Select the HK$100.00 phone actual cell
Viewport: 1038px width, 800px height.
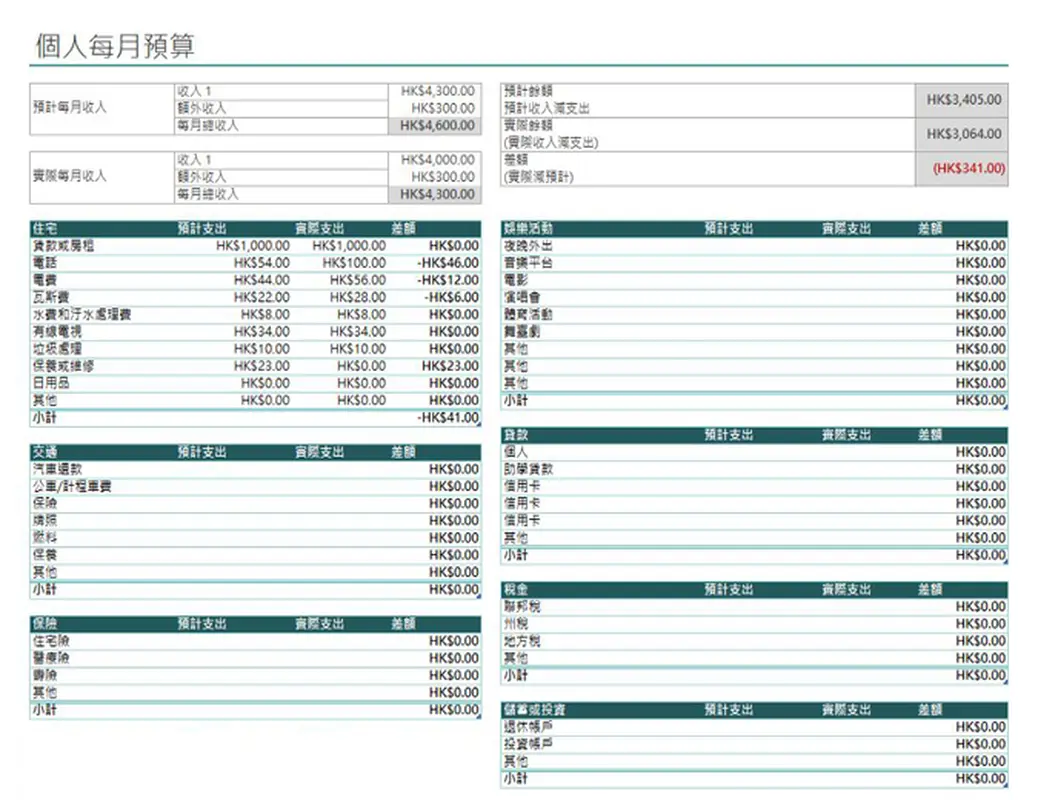click(354, 263)
